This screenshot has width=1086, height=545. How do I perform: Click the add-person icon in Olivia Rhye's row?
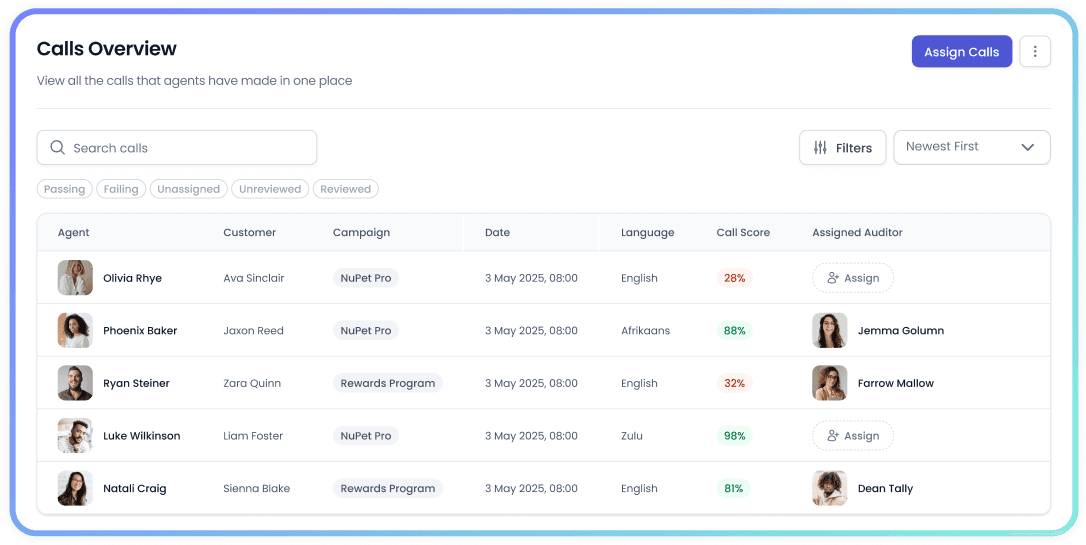[x=833, y=278]
